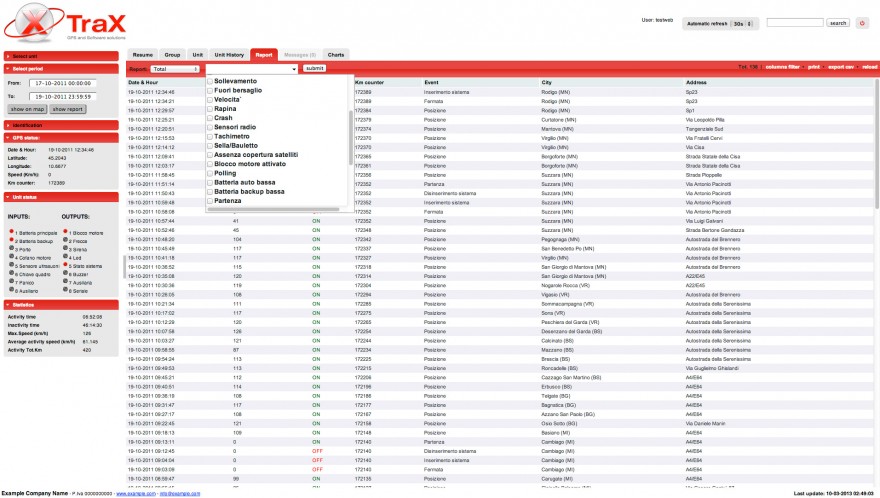The width and height of the screenshot is (880, 498).
Task: Click the Chiave quadro input status dot
Action: (11, 273)
